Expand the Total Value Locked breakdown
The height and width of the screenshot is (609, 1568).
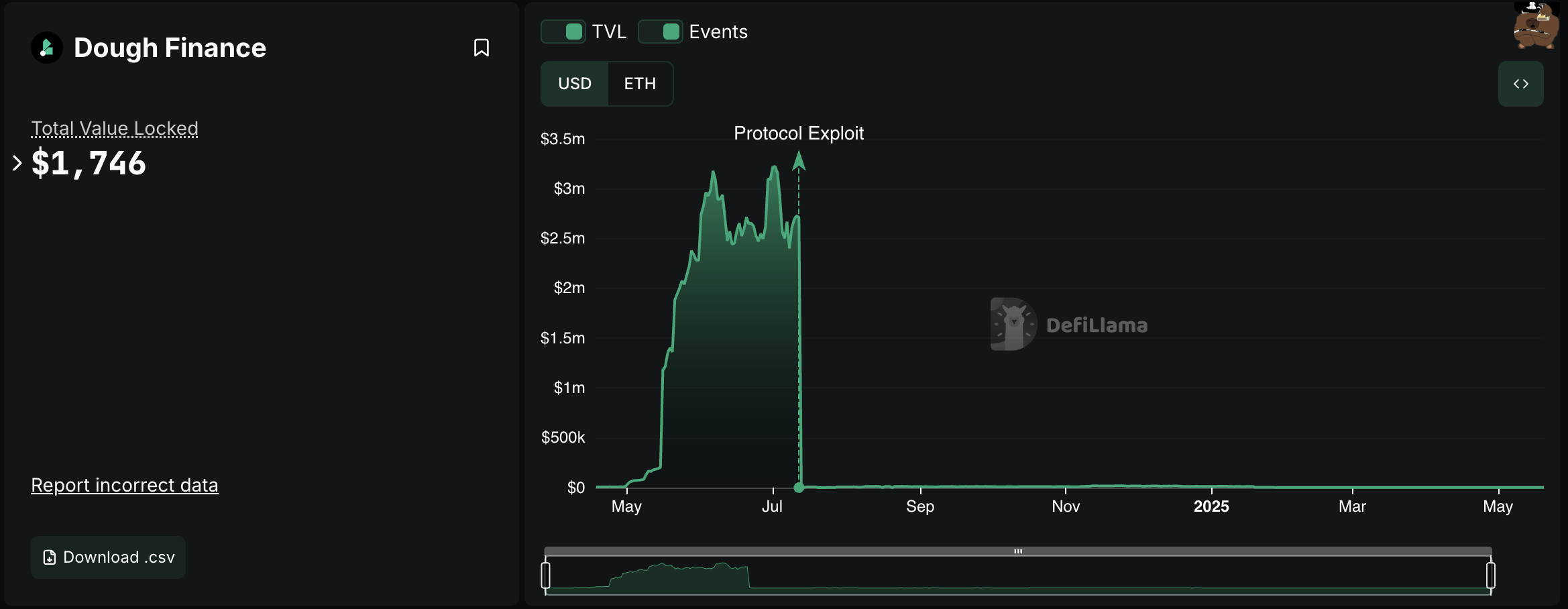point(17,163)
